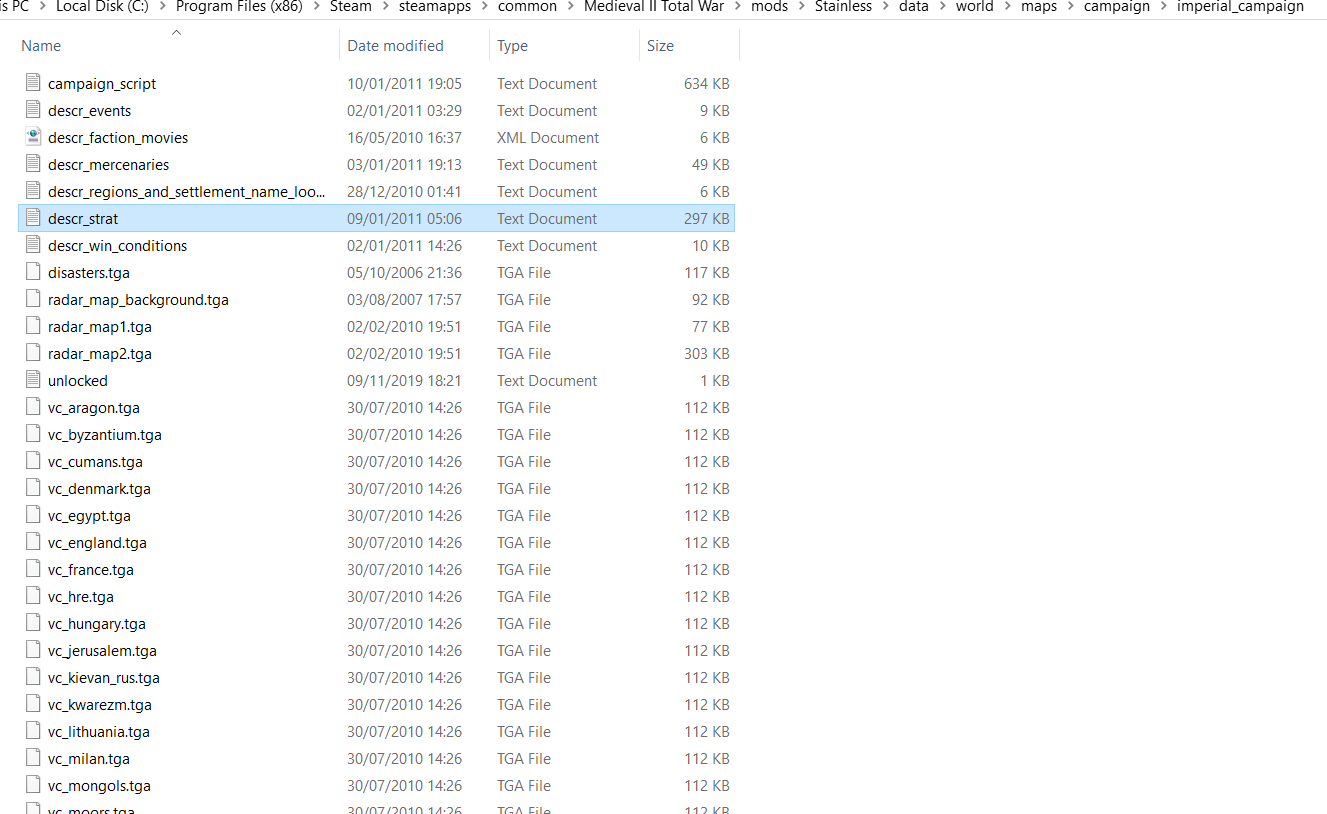
Task: Click the unlocked text file icon
Action: point(33,380)
